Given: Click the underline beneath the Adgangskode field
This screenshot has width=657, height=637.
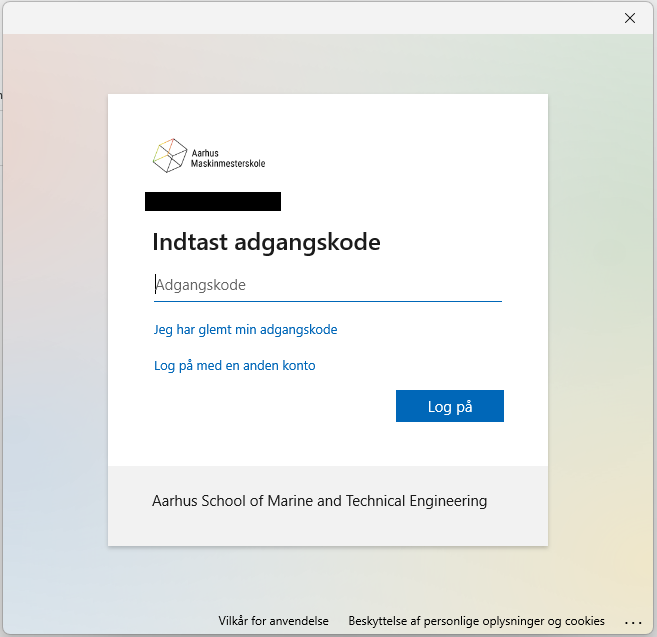Looking at the screenshot, I should tap(328, 301).
